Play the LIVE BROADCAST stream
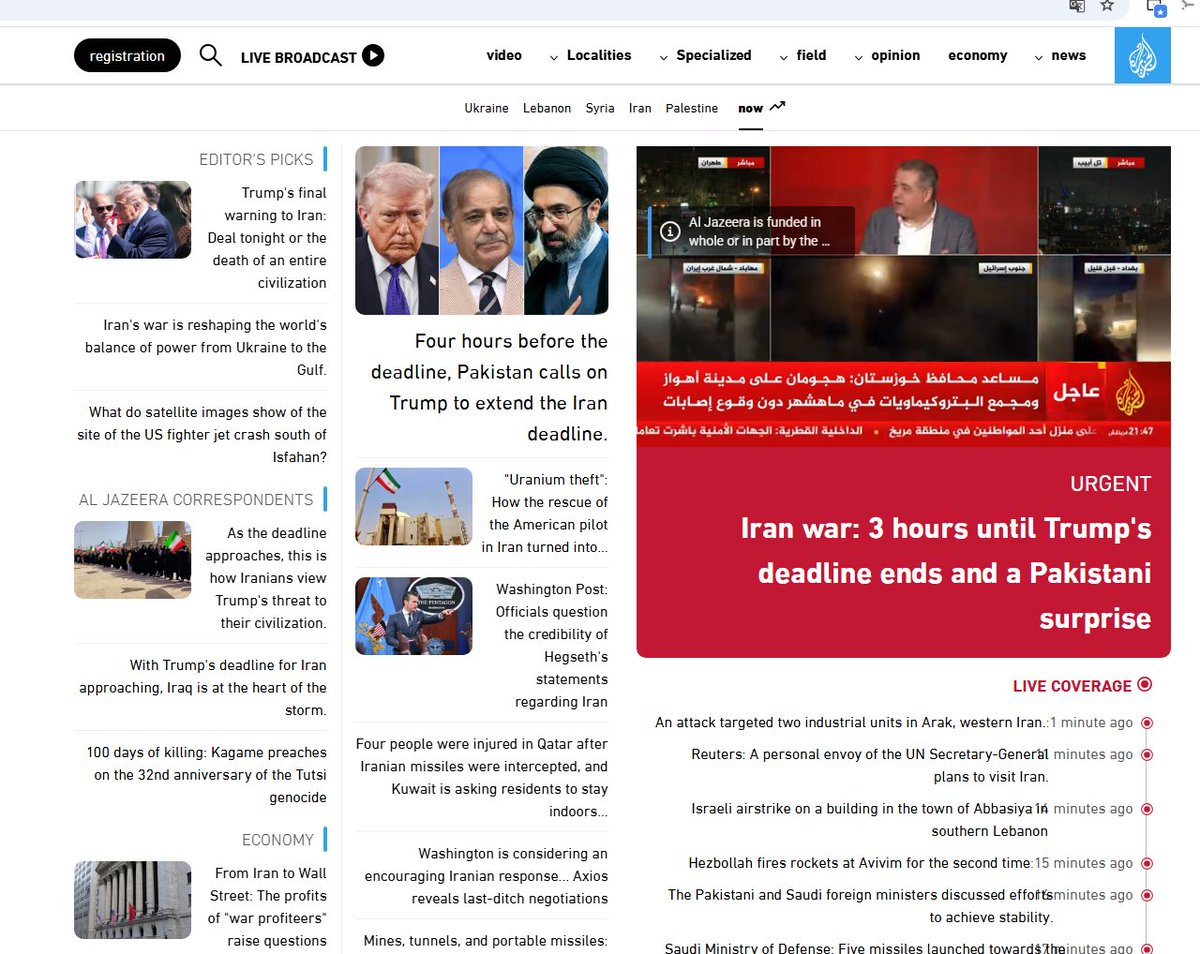1200x954 pixels. (374, 55)
